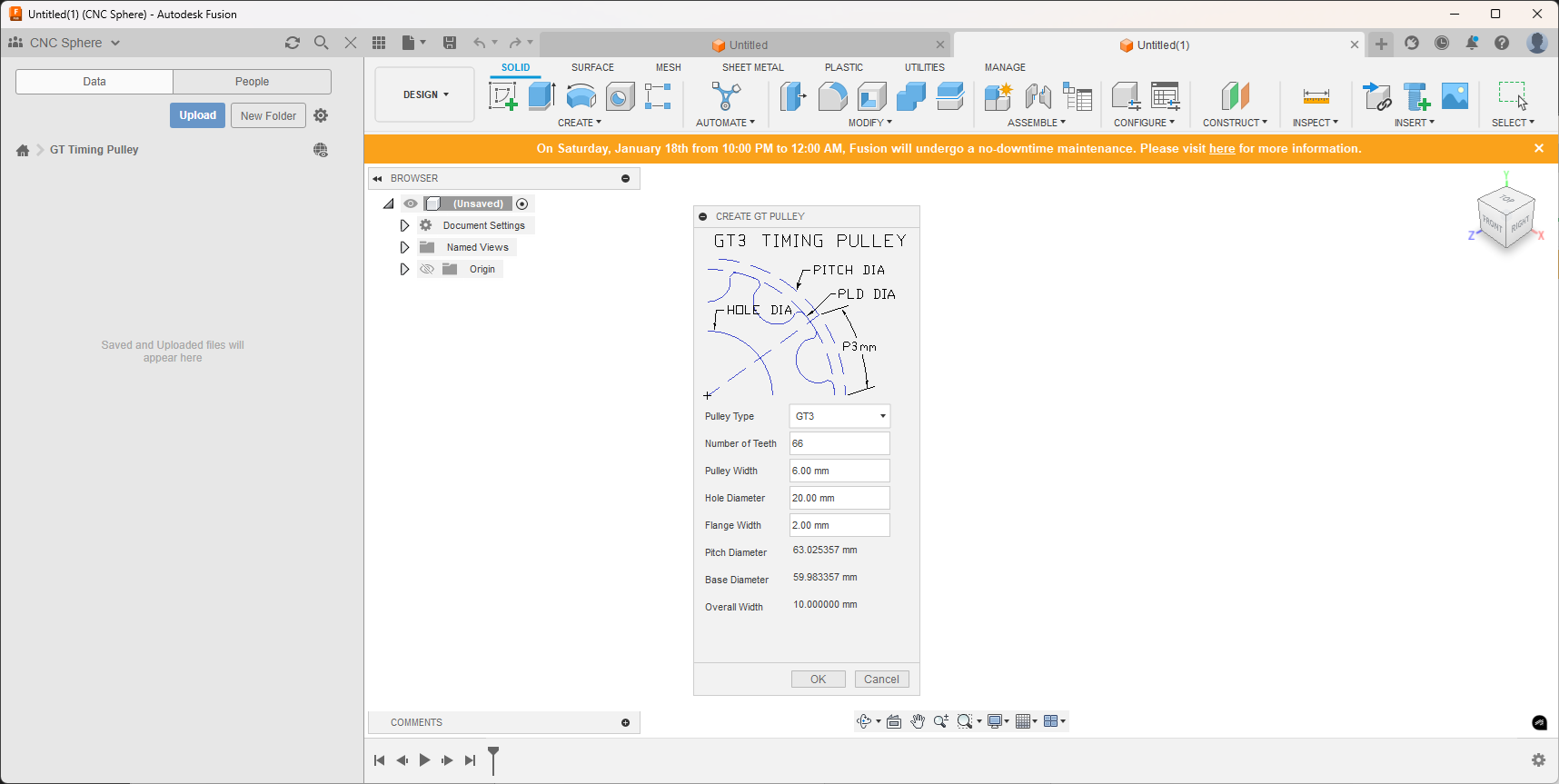The height and width of the screenshot is (784, 1559).
Task: Select the Joint tool
Action: [x=1038, y=96]
